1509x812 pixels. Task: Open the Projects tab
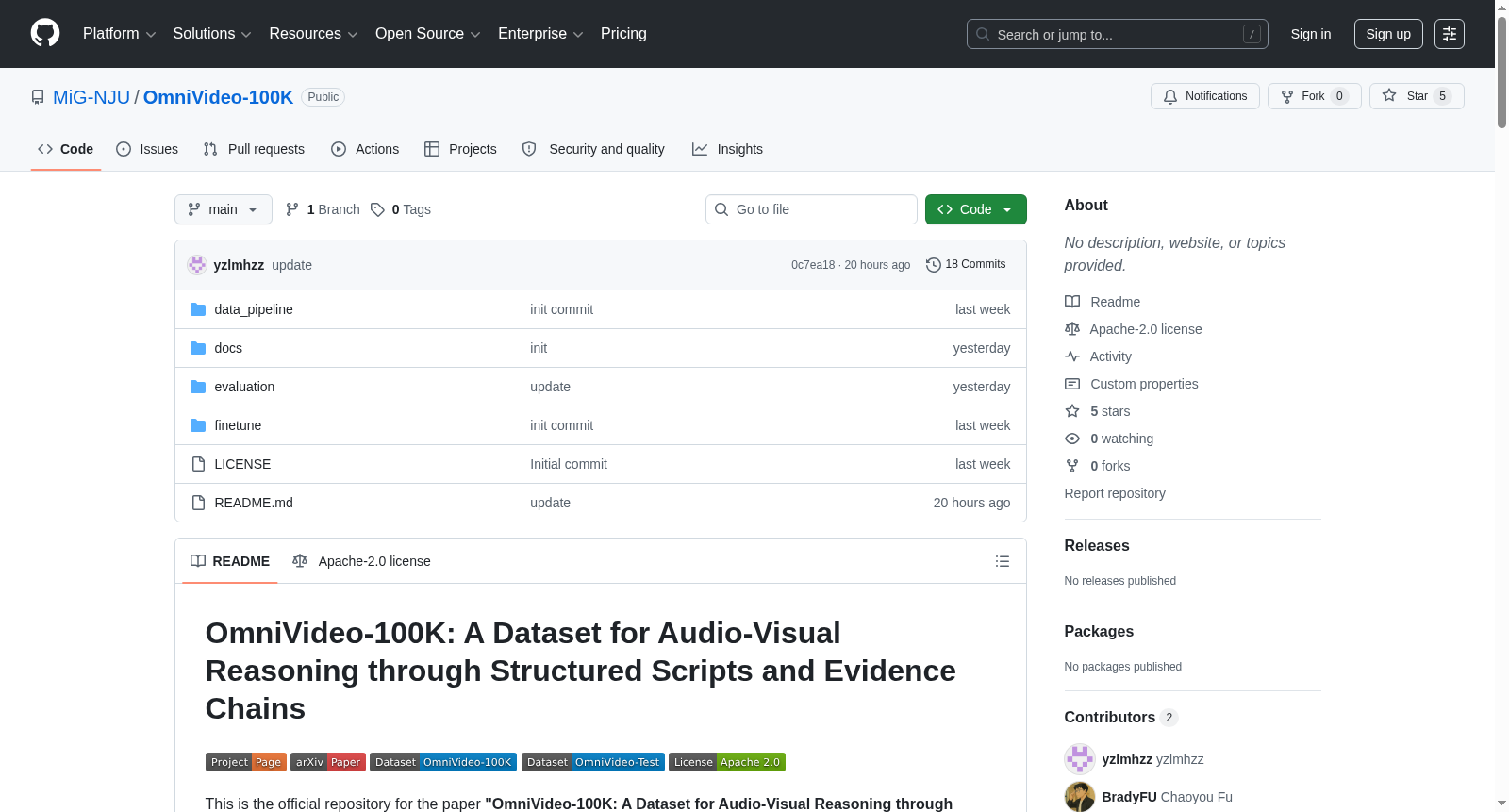pyautogui.click(x=460, y=149)
